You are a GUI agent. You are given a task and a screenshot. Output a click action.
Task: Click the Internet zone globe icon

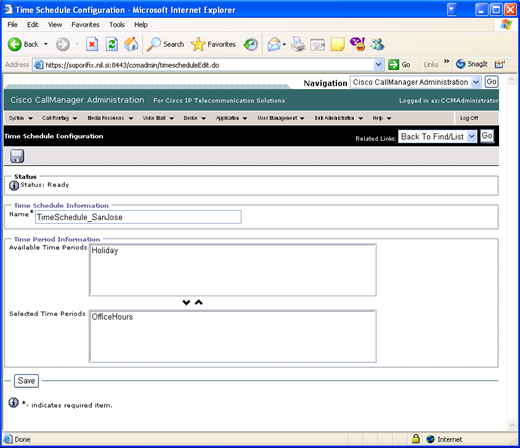(430, 439)
